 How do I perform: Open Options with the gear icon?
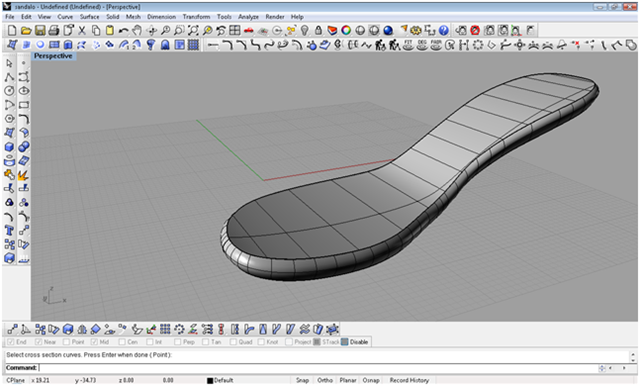(416, 30)
